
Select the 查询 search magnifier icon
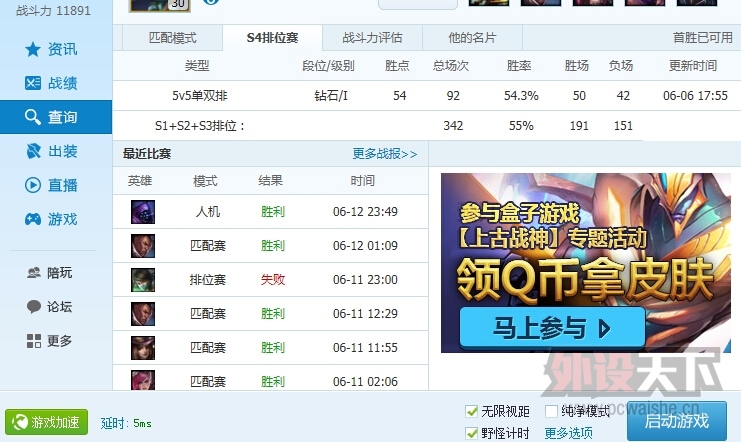click(33, 117)
